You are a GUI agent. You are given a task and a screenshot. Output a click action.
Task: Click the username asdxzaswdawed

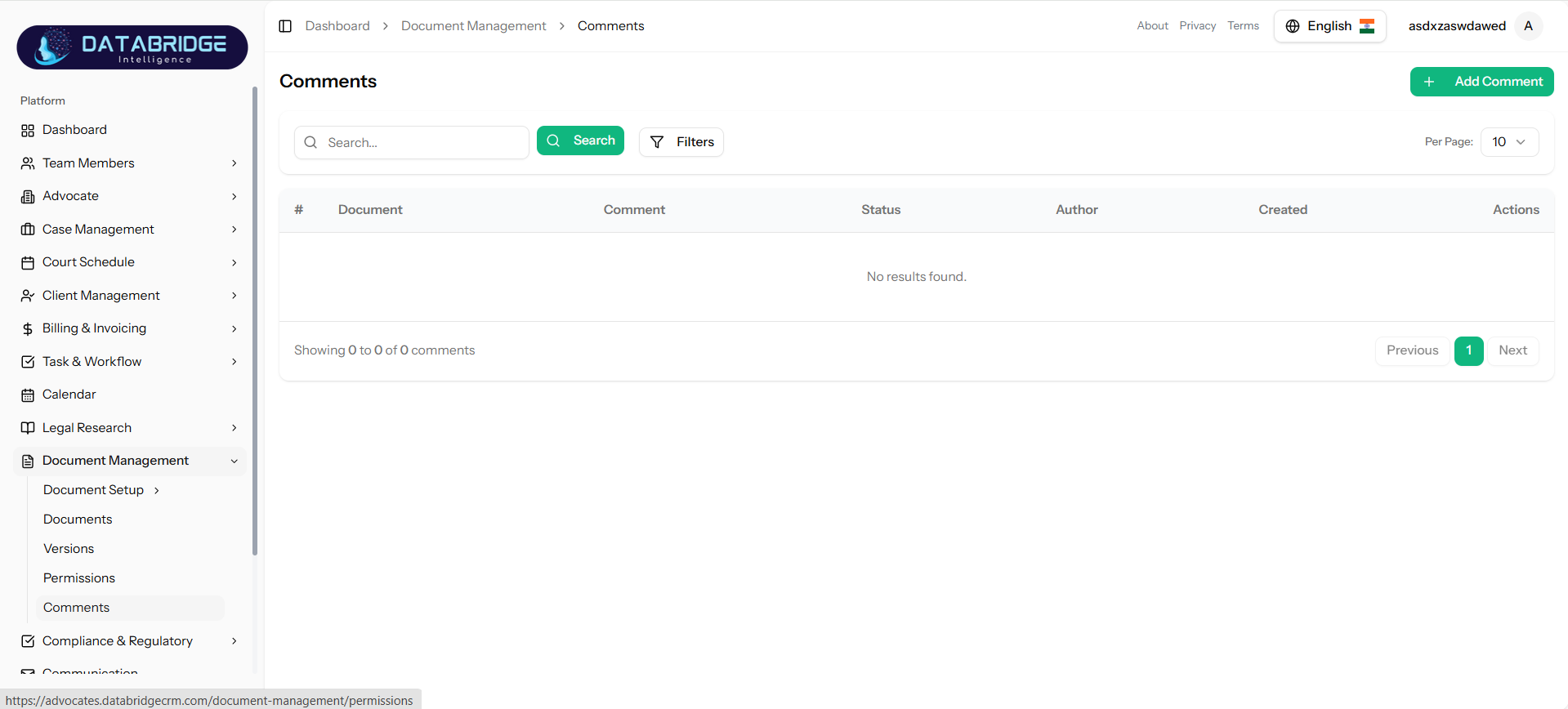[x=1457, y=26]
